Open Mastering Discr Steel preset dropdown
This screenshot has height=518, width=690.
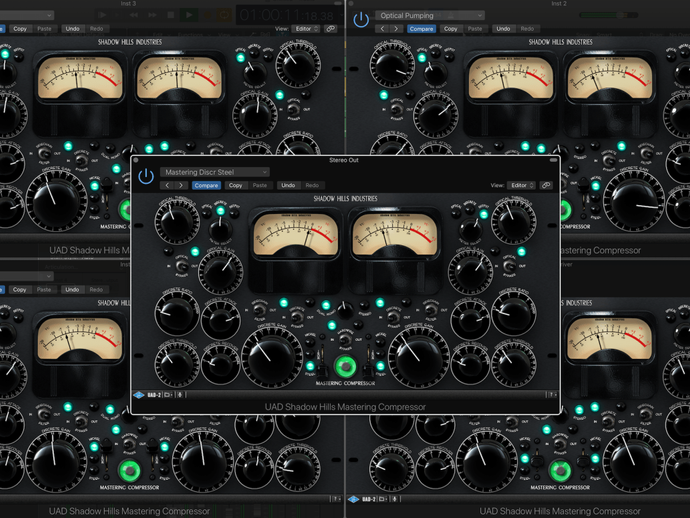(x=215, y=172)
